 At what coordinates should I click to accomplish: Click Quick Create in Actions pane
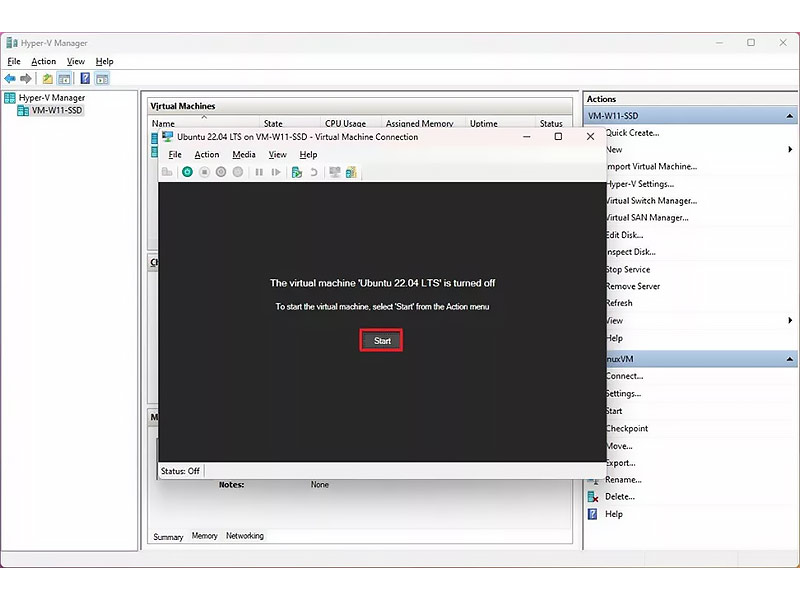click(x=632, y=133)
